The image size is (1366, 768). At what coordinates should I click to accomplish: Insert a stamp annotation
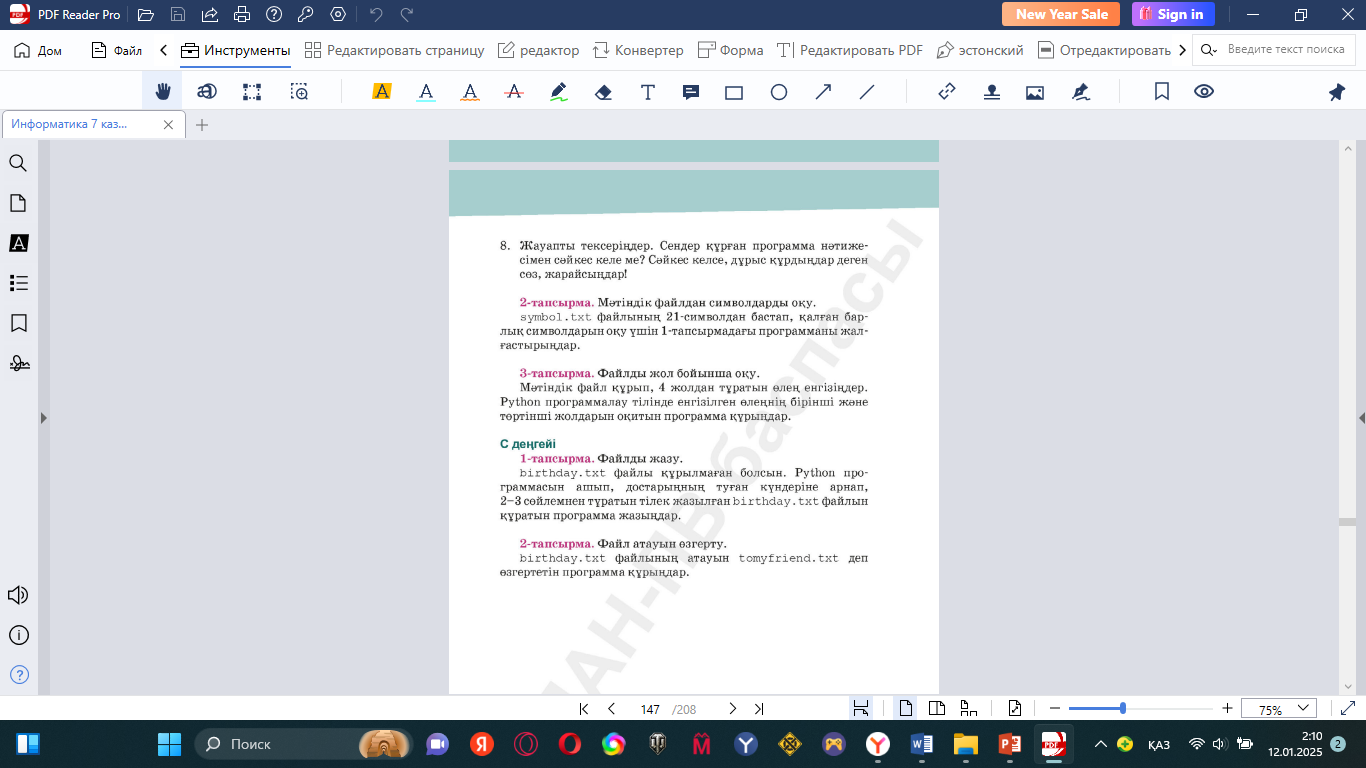[991, 92]
